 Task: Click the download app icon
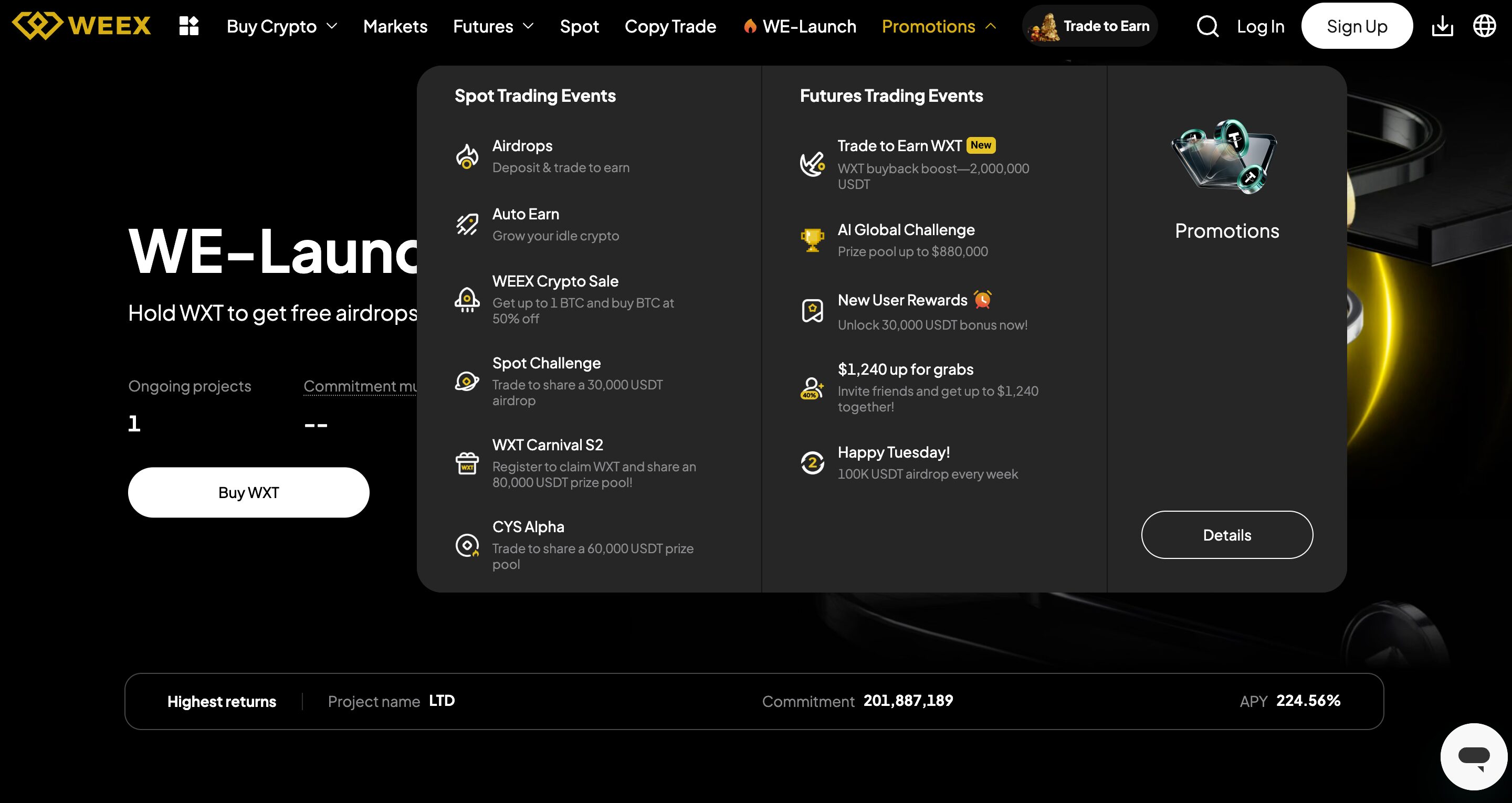click(1442, 26)
